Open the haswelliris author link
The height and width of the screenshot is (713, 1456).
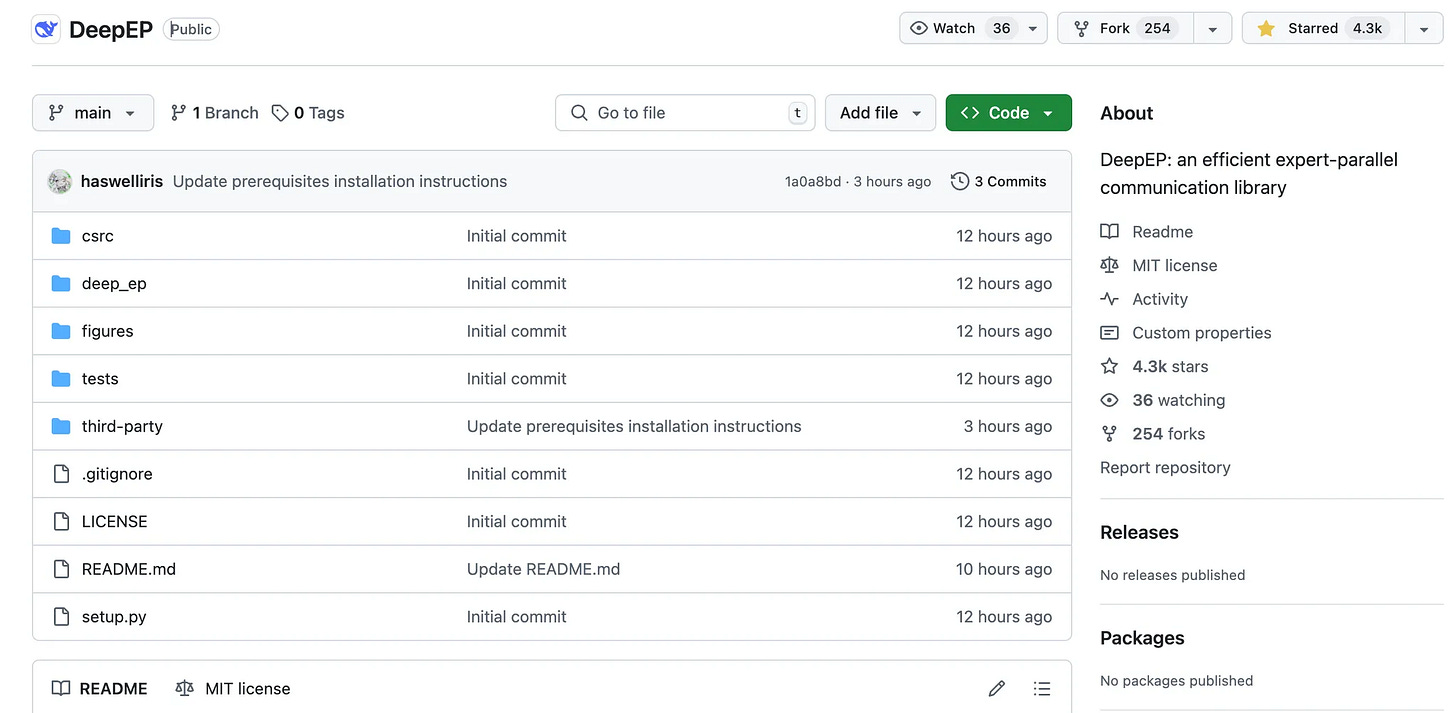click(122, 181)
